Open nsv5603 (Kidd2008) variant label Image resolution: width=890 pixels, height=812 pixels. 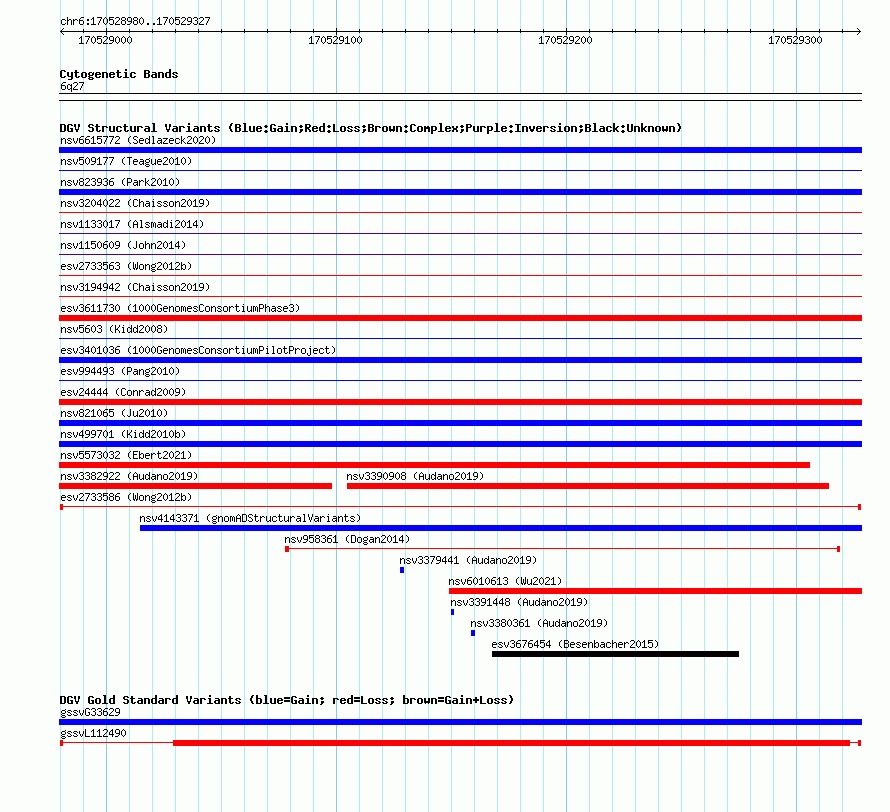114,329
